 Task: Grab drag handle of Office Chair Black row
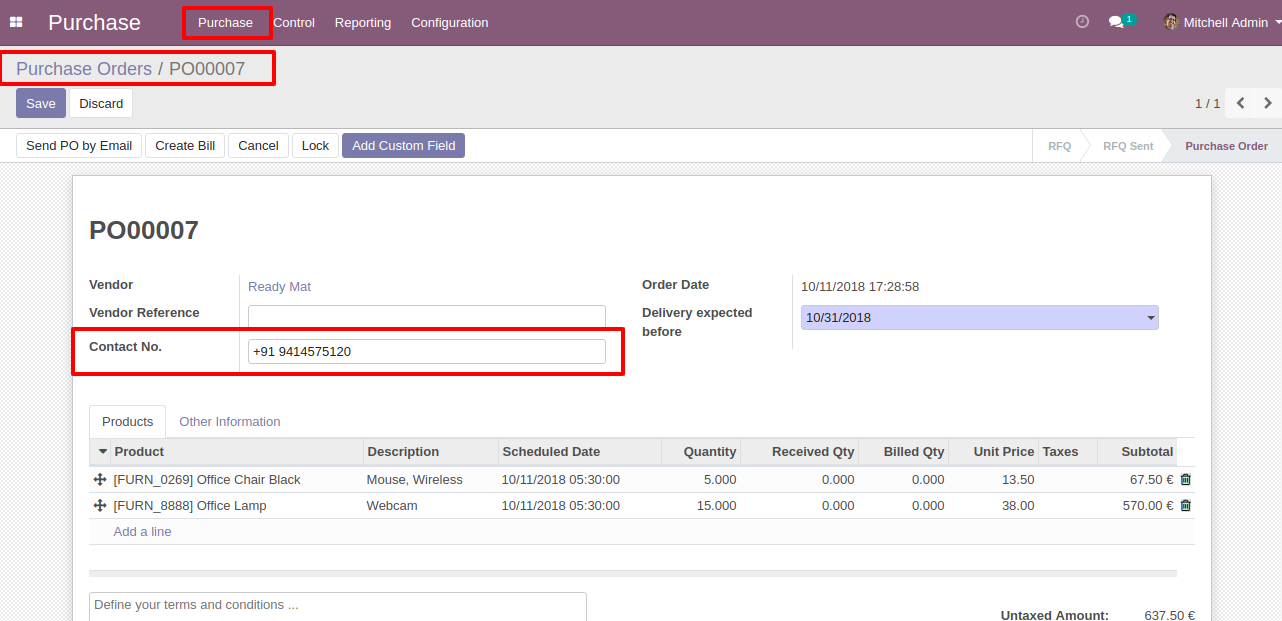[x=100, y=480]
